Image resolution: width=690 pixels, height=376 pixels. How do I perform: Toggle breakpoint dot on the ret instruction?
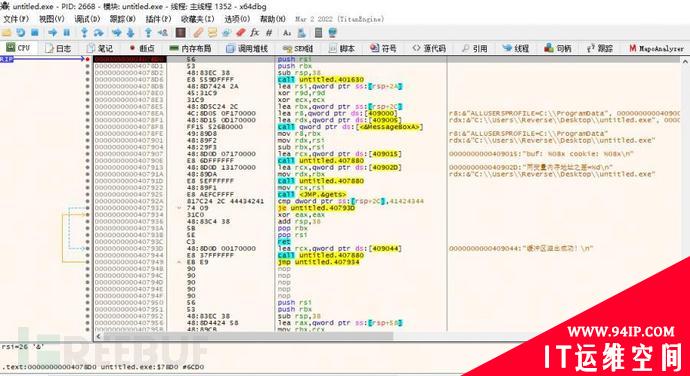point(88,242)
